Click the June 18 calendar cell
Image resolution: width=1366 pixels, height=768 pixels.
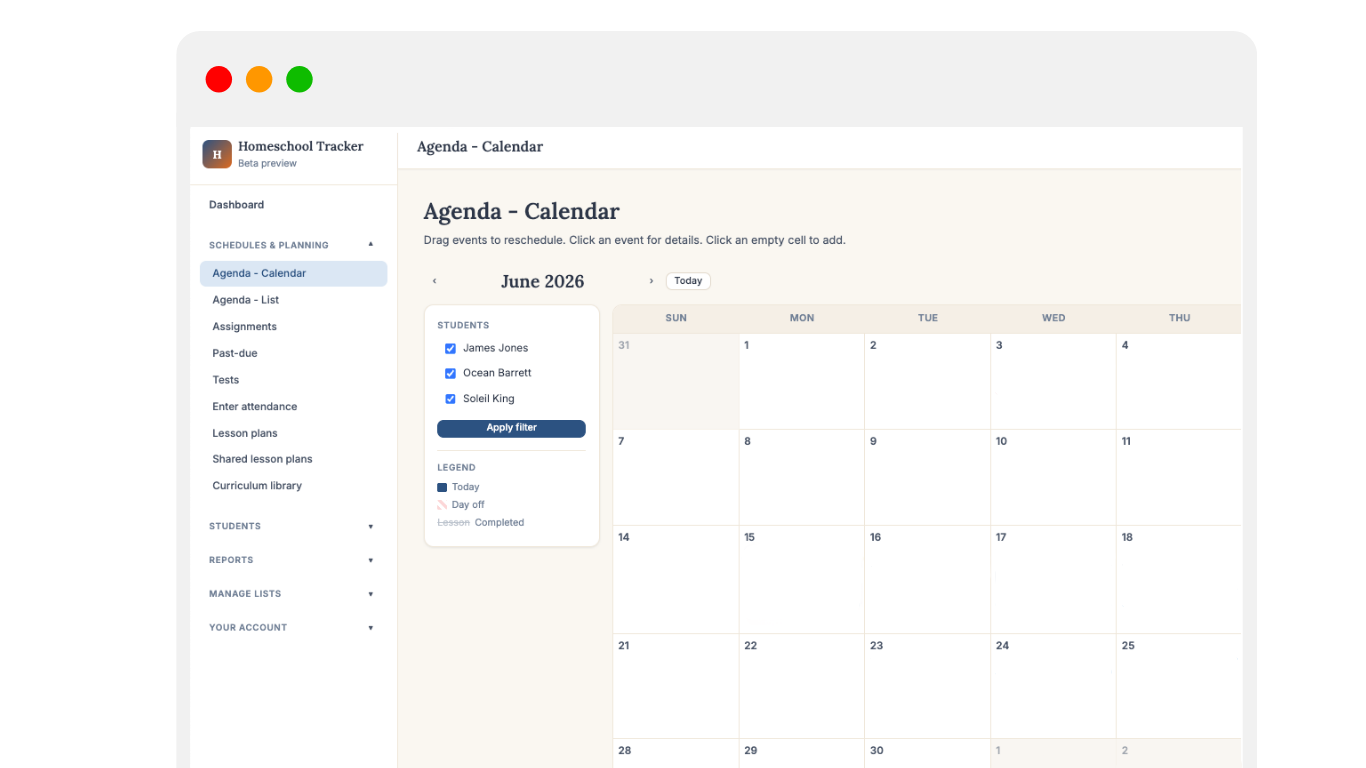tap(1179, 580)
